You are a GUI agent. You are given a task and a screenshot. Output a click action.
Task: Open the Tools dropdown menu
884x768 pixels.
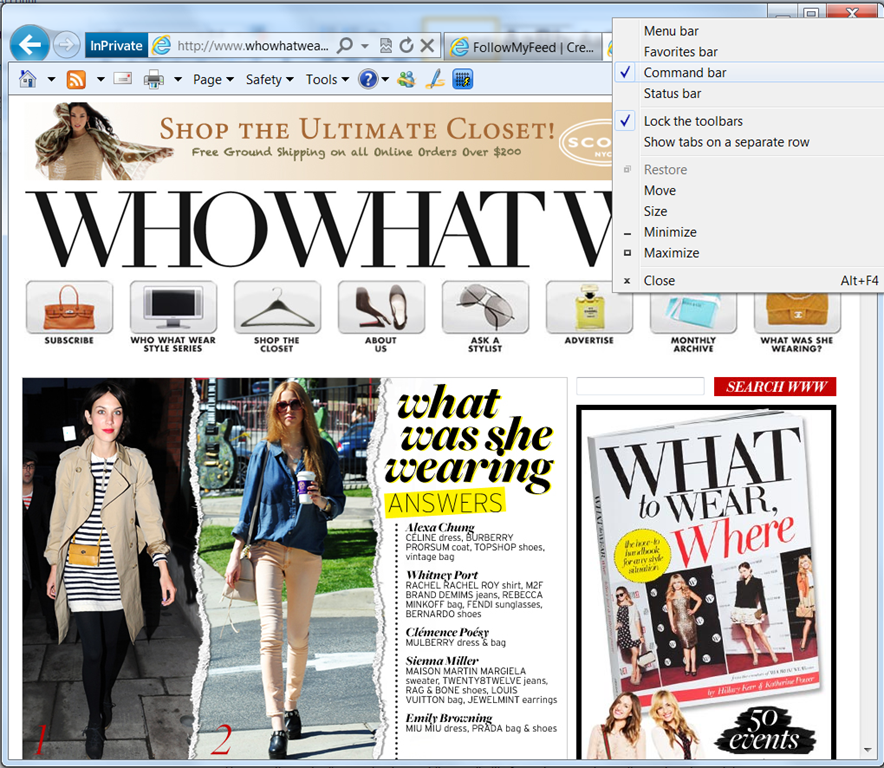coord(327,79)
